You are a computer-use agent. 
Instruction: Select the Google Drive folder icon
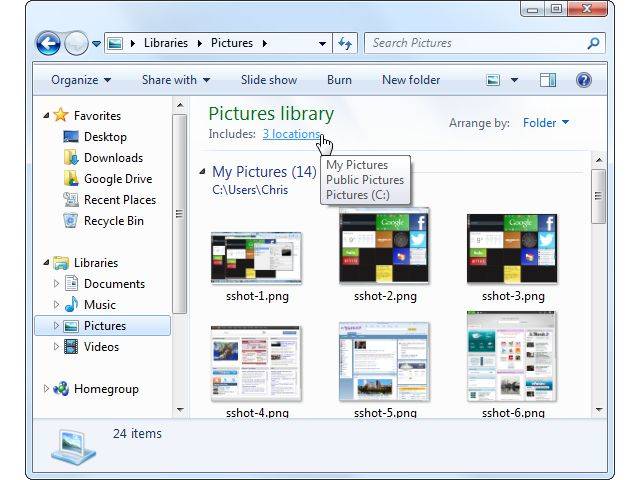(x=71, y=178)
